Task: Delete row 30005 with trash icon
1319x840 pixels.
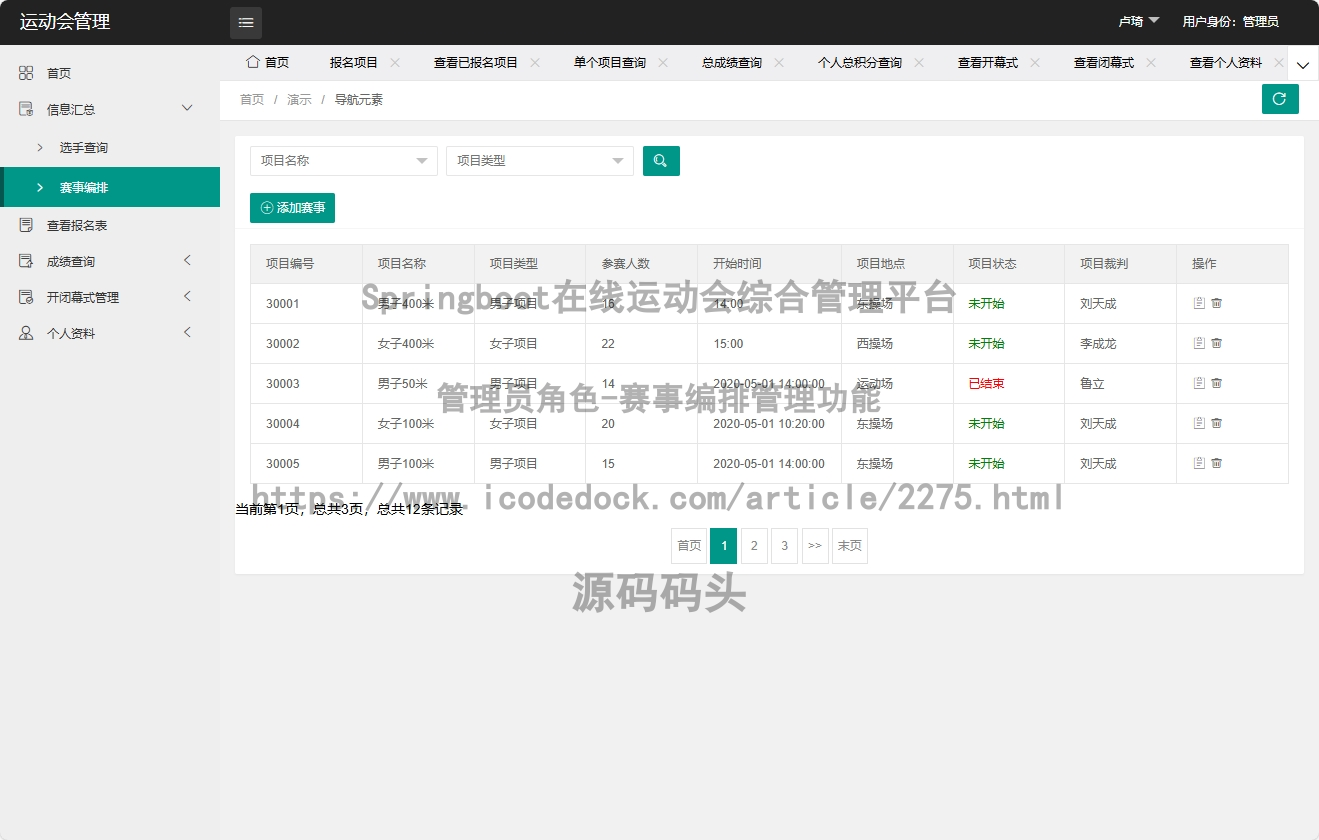Action: coord(1217,463)
